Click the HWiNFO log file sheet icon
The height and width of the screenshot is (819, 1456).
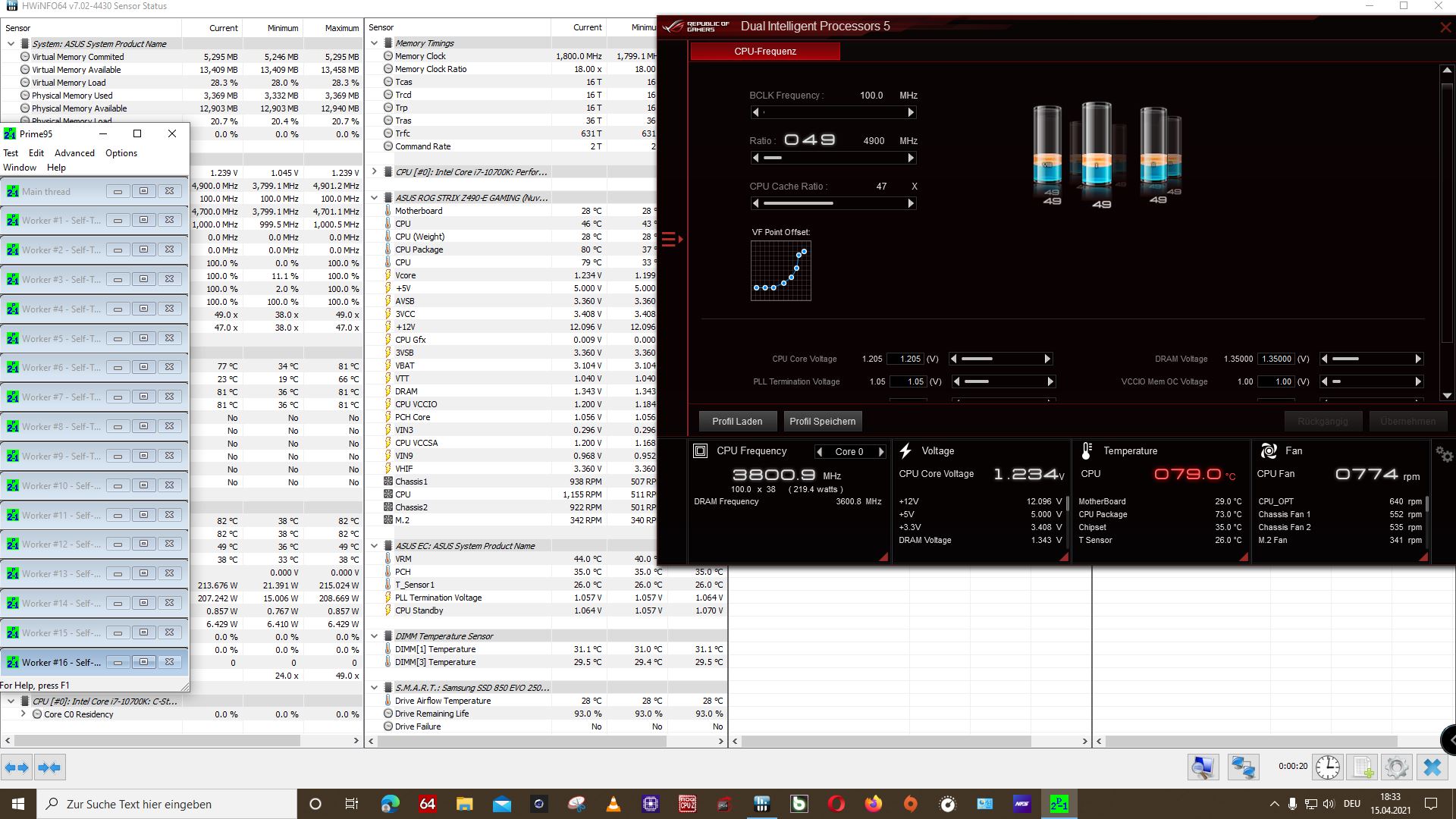point(1363,767)
